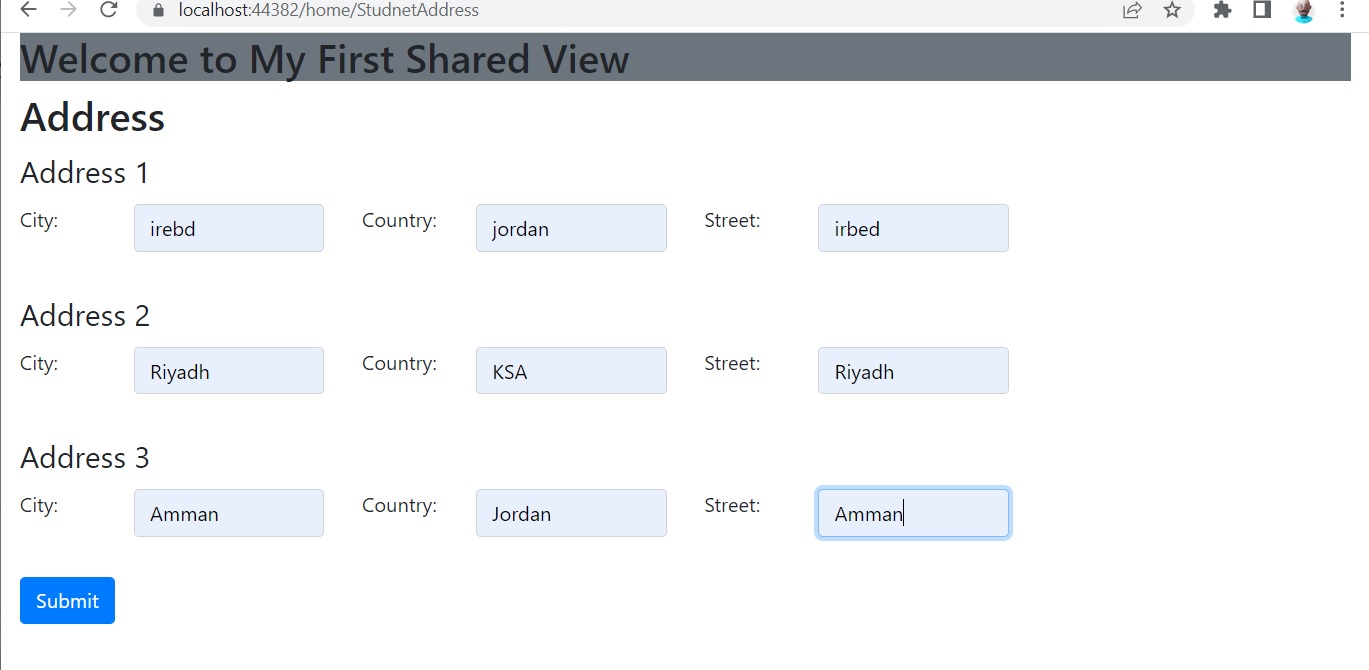
Task: Click the browser back arrow
Action: [28, 10]
